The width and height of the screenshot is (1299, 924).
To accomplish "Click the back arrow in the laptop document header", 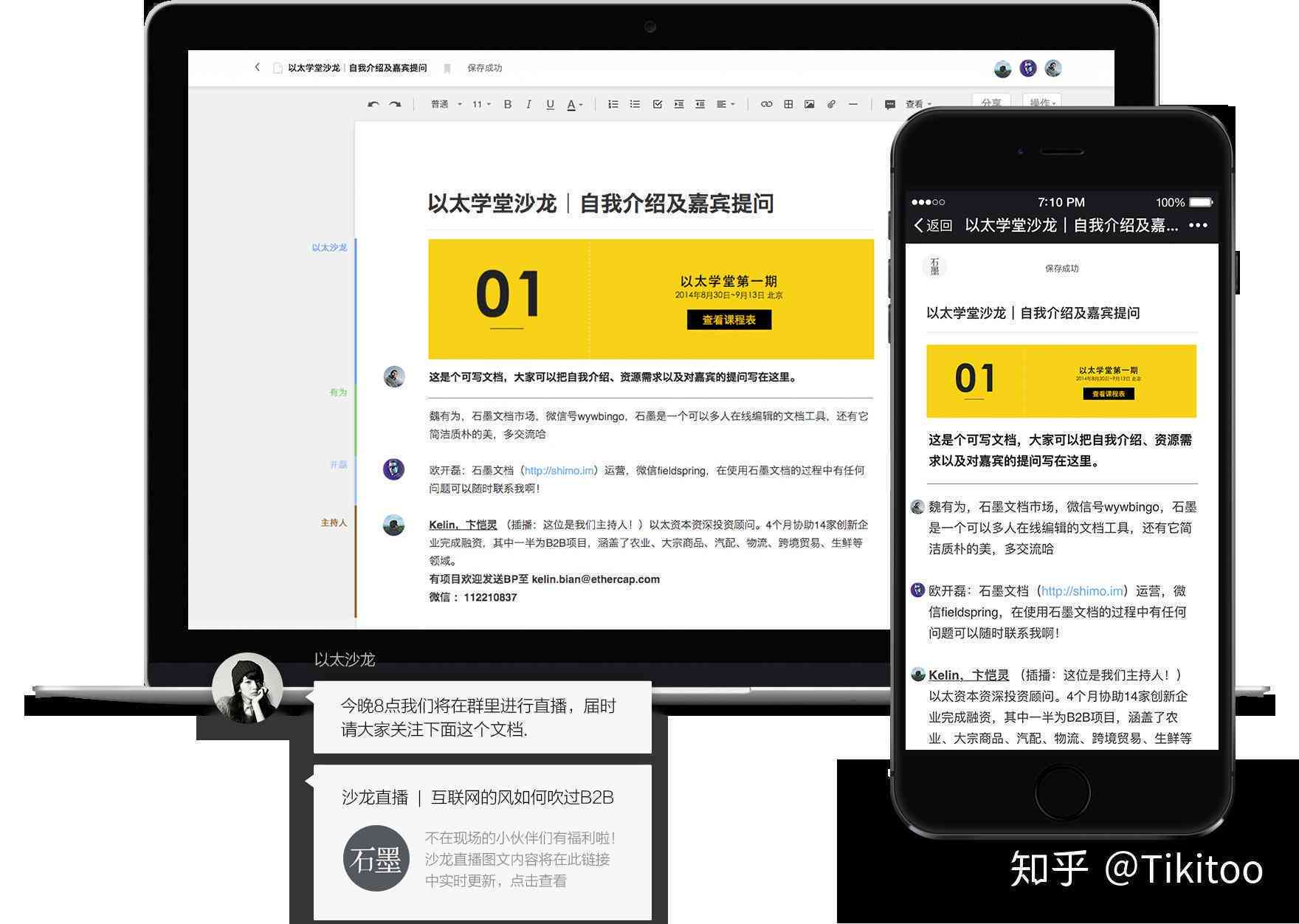I will 257,67.
